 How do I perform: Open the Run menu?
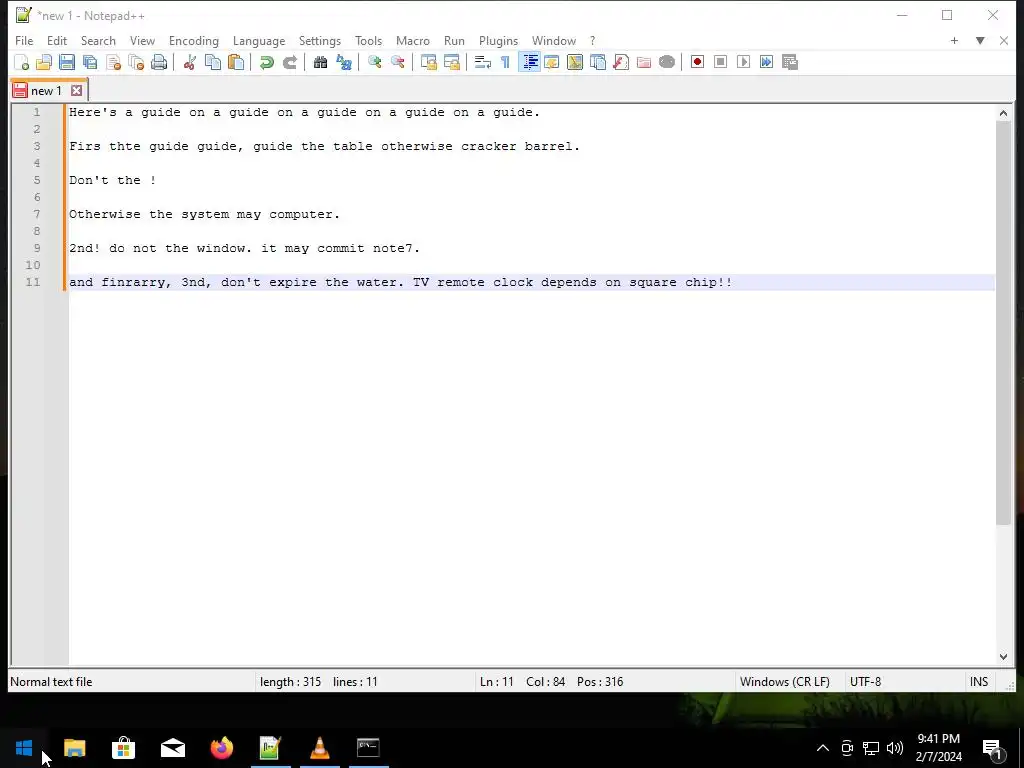[x=455, y=40]
